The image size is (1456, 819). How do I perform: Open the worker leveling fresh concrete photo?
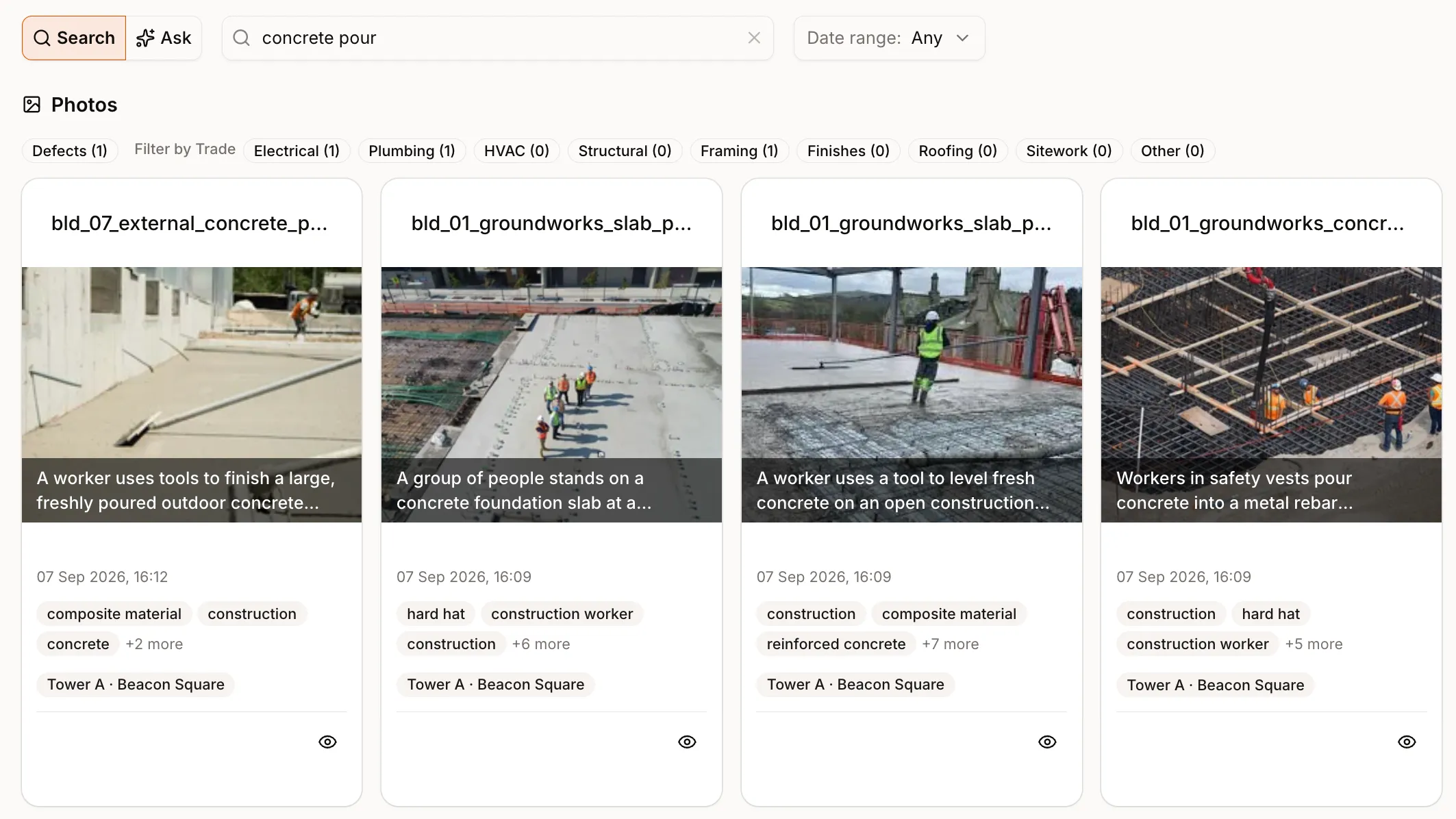pos(912,394)
